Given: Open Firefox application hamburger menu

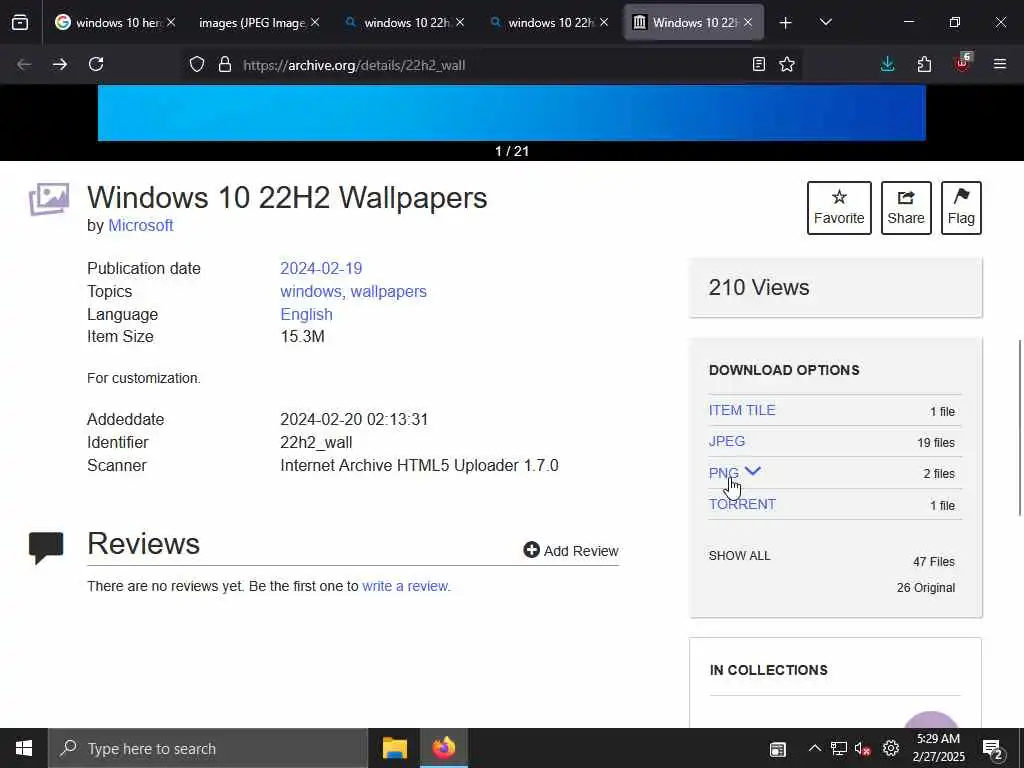Looking at the screenshot, I should click(x=1000, y=65).
